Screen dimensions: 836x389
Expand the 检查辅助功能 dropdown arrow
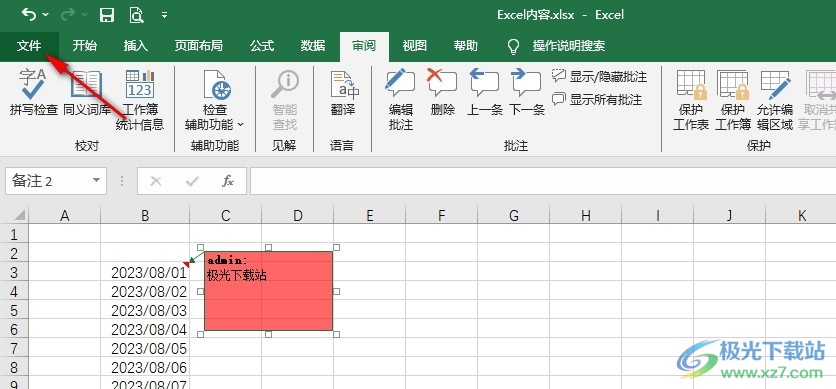(x=240, y=125)
